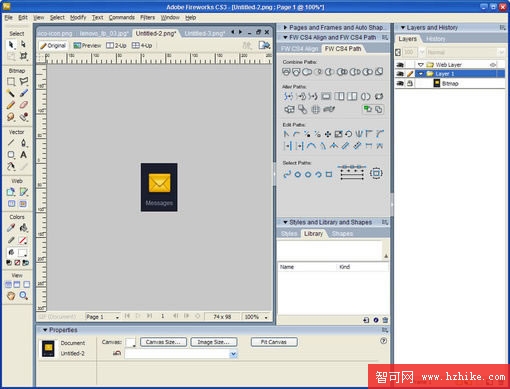
Task: Select the Pointer tool
Action: click(x=11, y=44)
